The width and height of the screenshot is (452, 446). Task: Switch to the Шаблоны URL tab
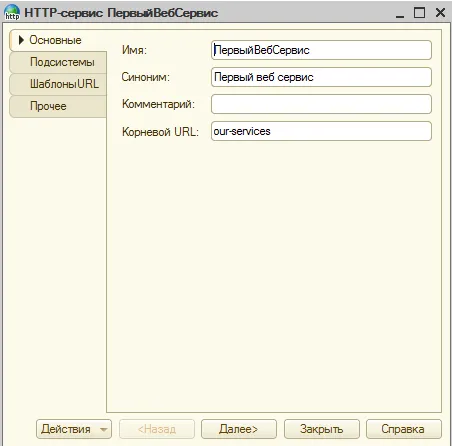click(x=58, y=84)
